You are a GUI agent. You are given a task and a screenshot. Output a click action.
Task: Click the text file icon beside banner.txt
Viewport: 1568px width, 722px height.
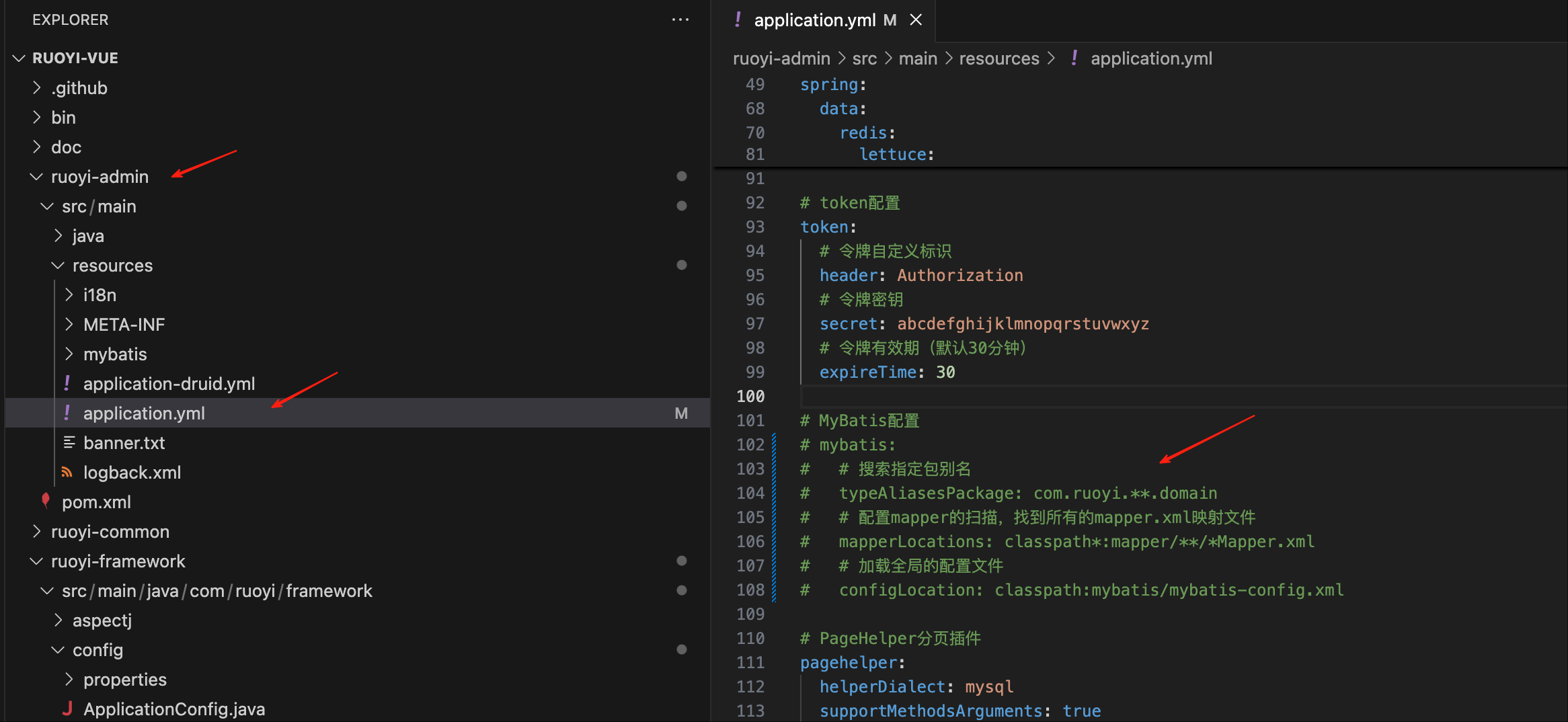pos(69,442)
